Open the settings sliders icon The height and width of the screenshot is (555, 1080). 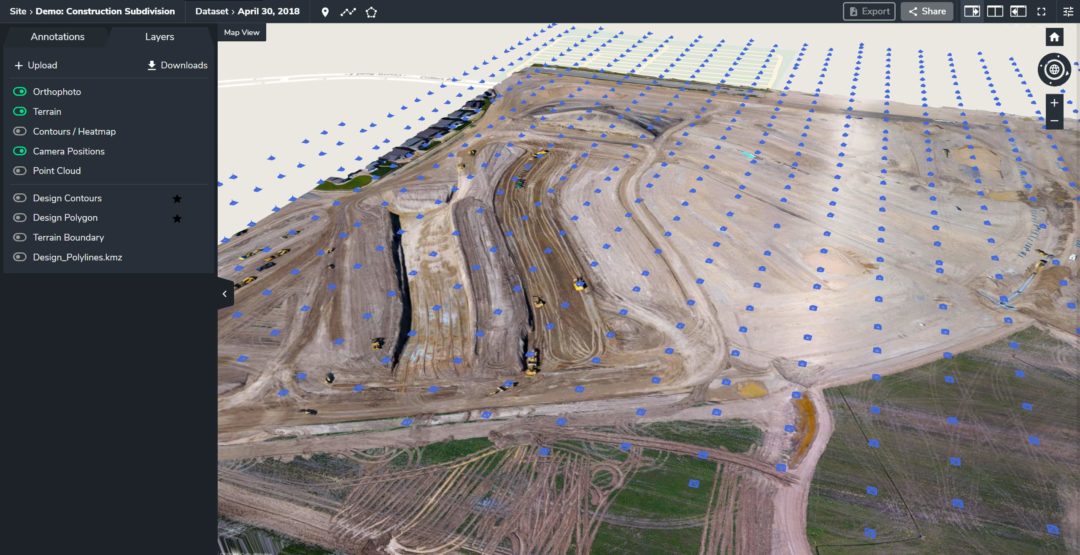[1067, 12]
